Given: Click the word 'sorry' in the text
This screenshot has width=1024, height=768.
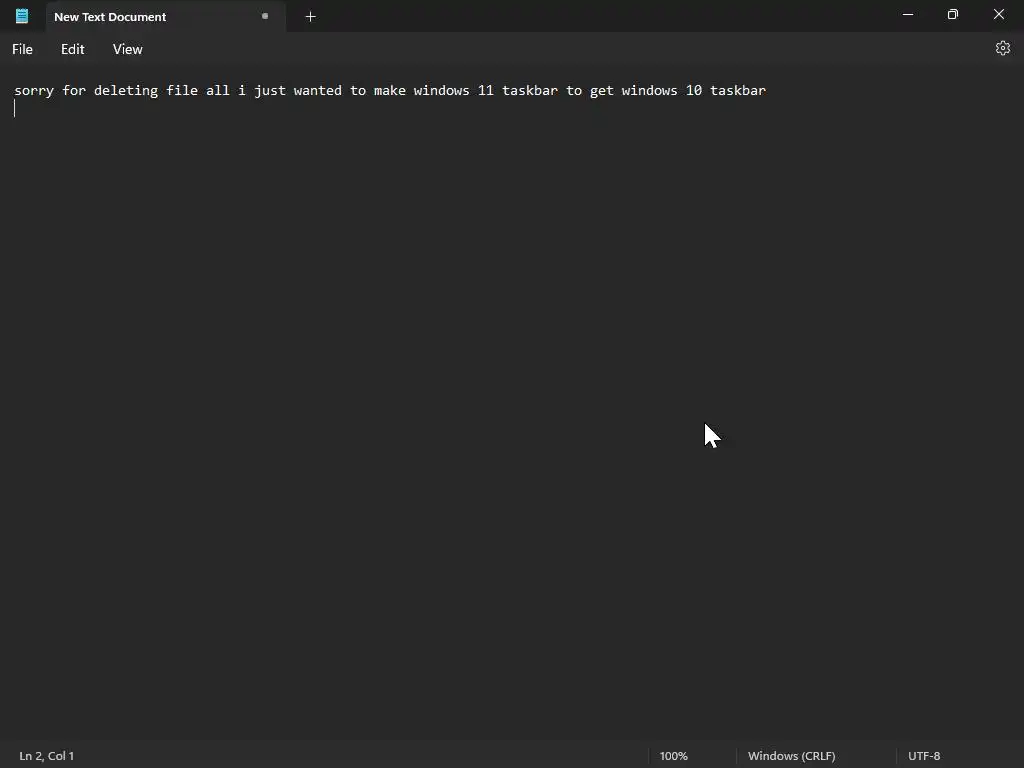Looking at the screenshot, I should click(x=34, y=90).
